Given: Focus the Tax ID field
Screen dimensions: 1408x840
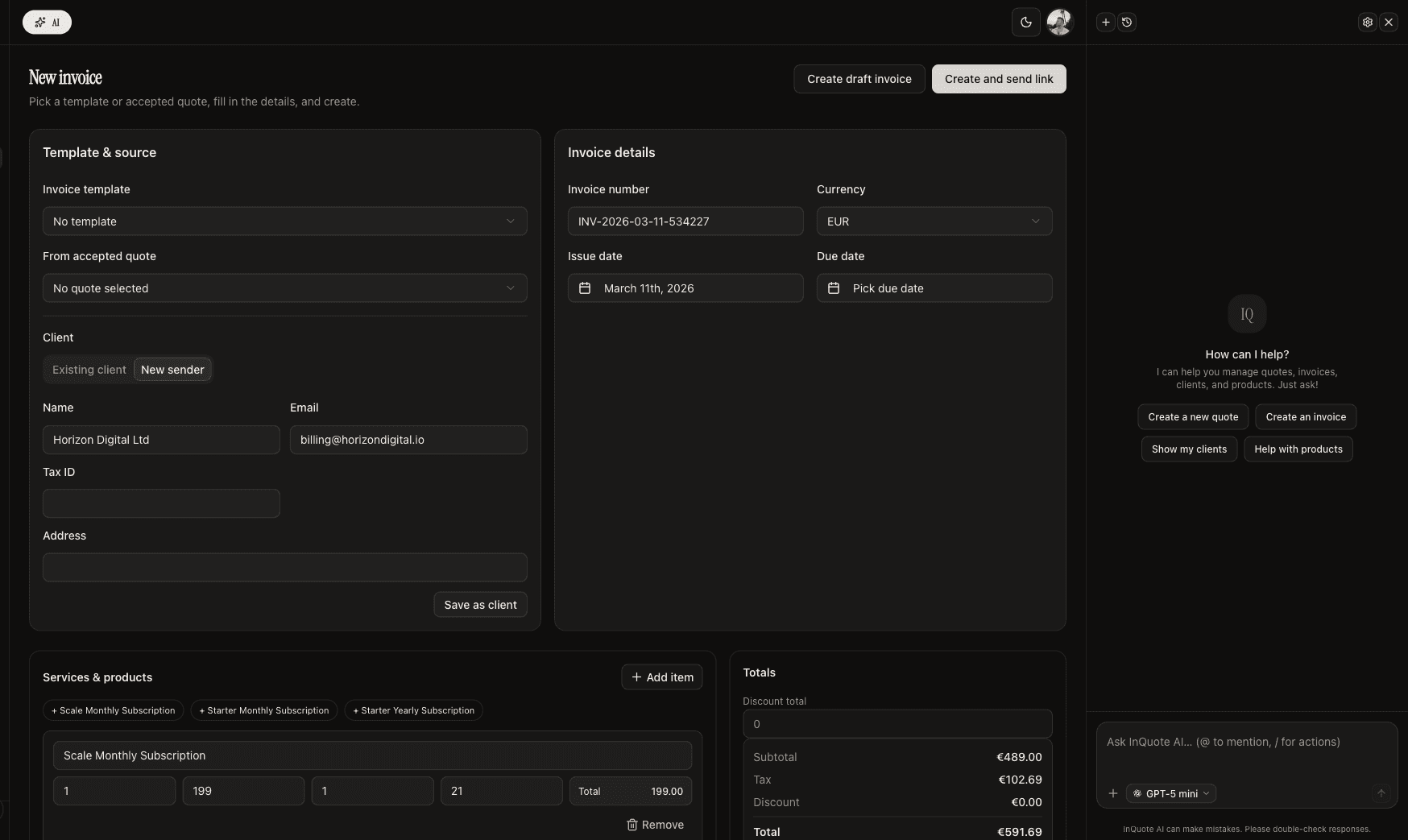Looking at the screenshot, I should (161, 503).
